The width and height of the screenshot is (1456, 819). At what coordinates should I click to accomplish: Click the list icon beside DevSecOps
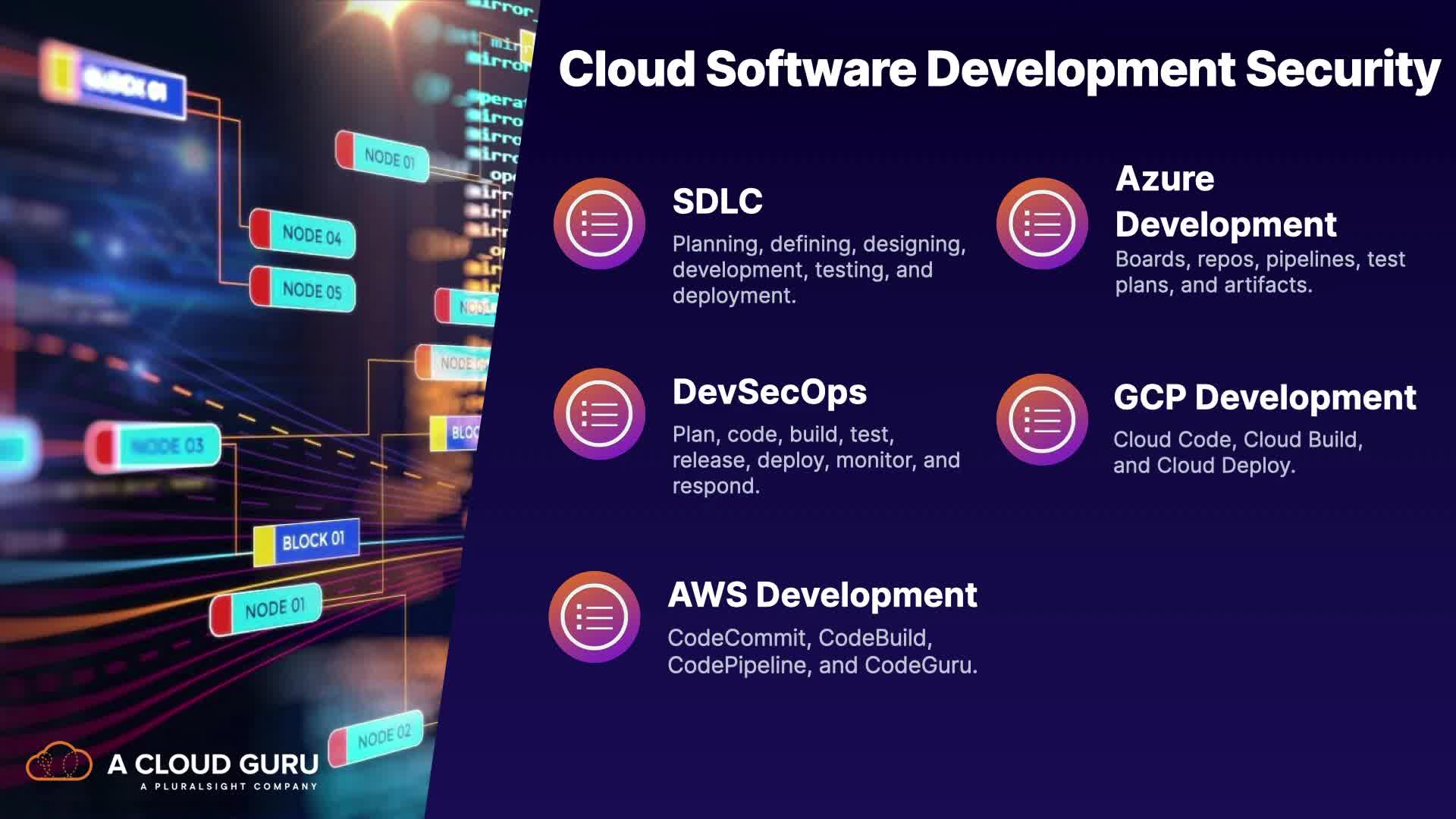click(x=599, y=414)
